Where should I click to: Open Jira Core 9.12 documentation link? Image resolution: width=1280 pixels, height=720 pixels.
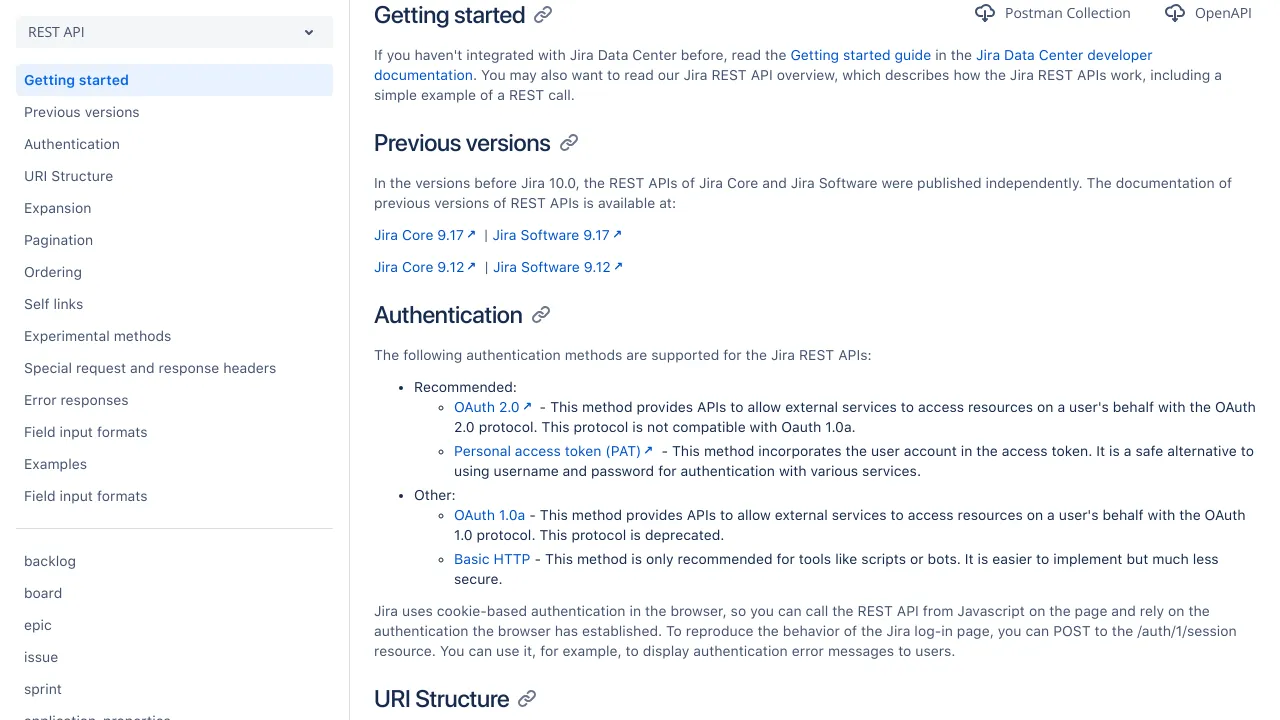tap(425, 267)
